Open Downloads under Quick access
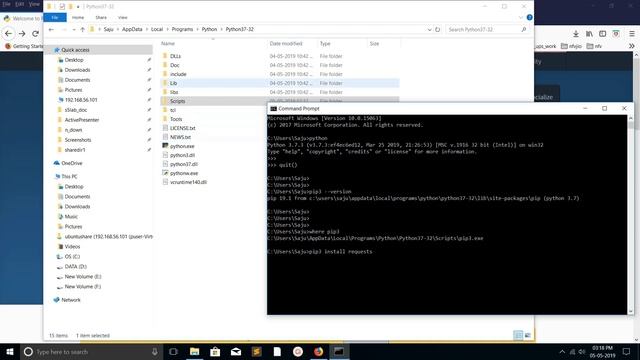The width and height of the screenshot is (640, 360). click(77, 70)
